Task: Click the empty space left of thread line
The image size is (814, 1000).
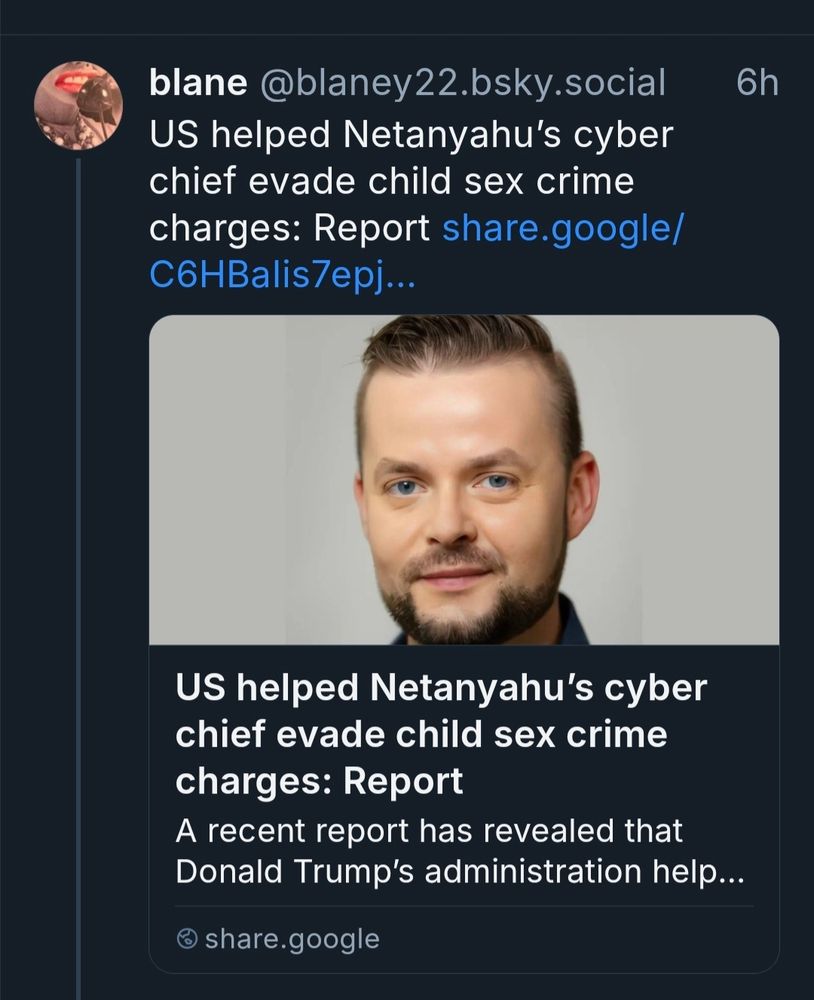Action: point(35,600)
